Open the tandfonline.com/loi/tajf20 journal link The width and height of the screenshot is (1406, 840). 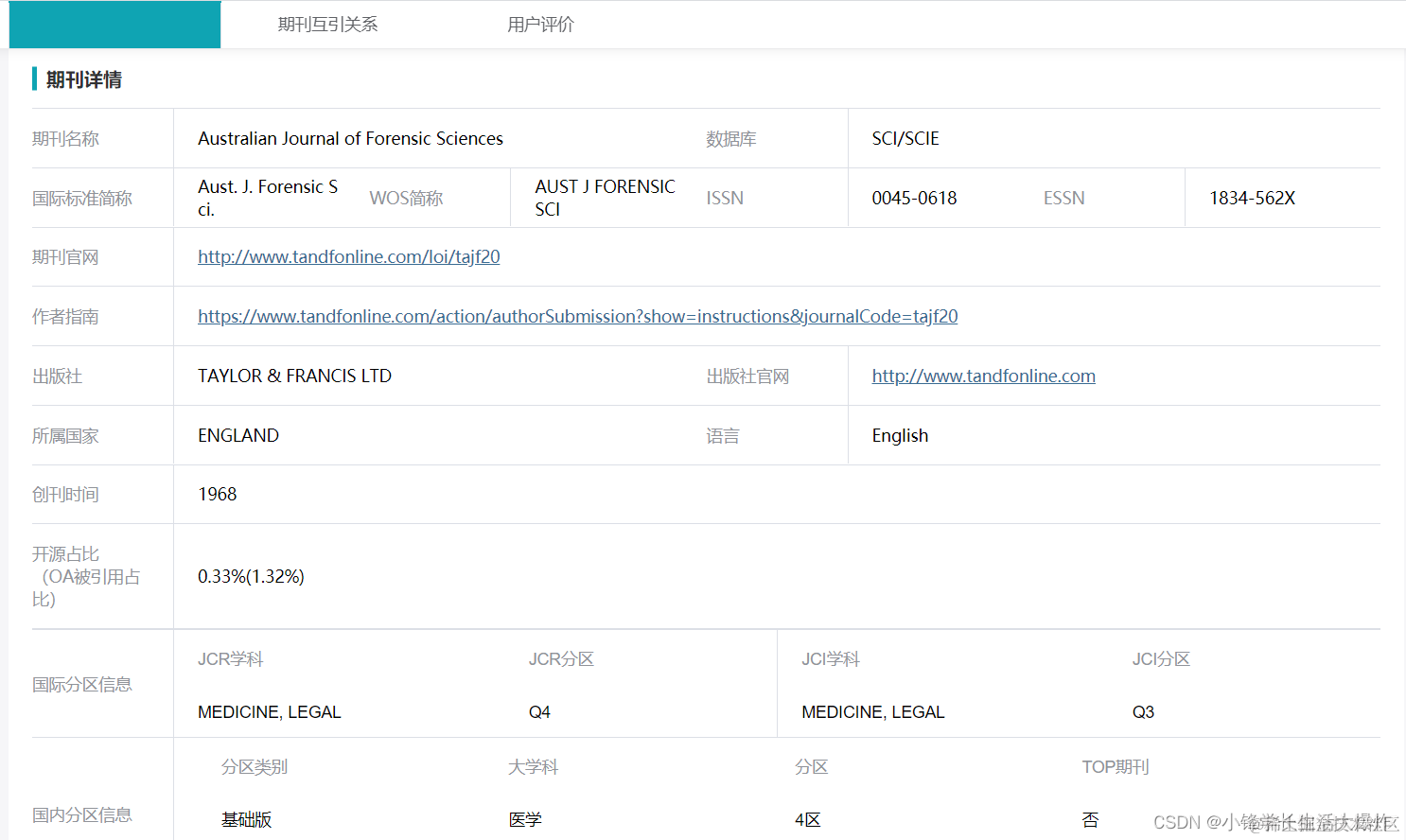[x=349, y=256]
